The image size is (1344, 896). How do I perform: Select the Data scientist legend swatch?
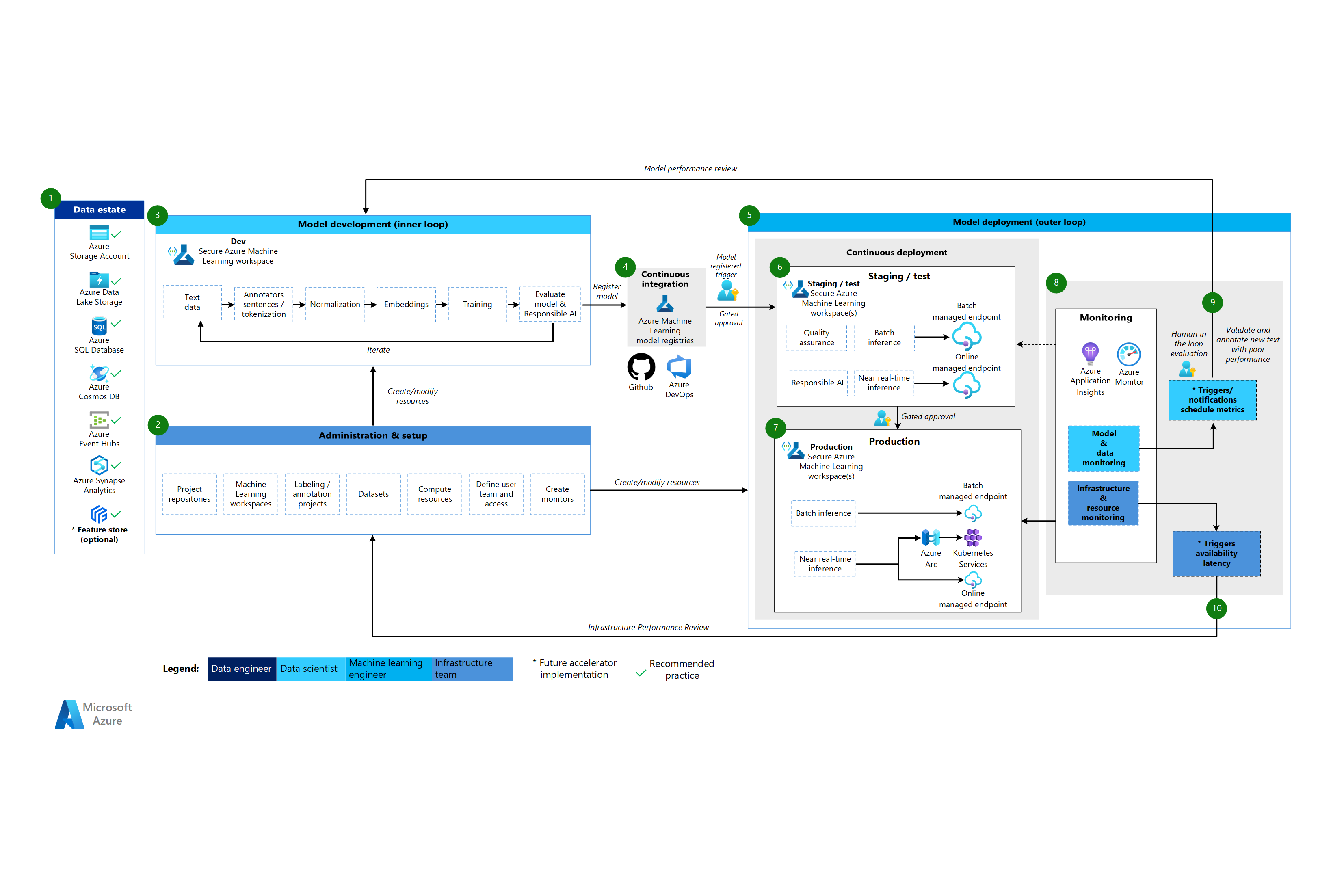311,669
